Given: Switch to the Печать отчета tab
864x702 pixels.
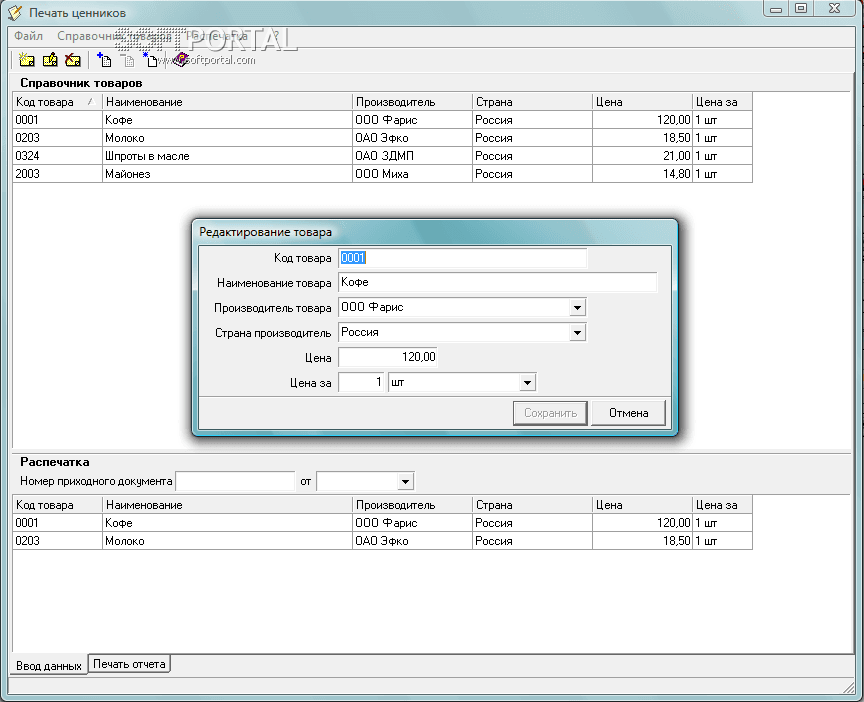Looking at the screenshot, I should tap(129, 663).
